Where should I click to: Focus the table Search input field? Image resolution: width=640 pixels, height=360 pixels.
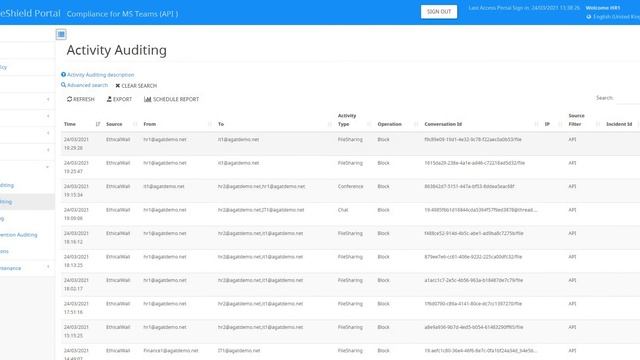(628, 98)
